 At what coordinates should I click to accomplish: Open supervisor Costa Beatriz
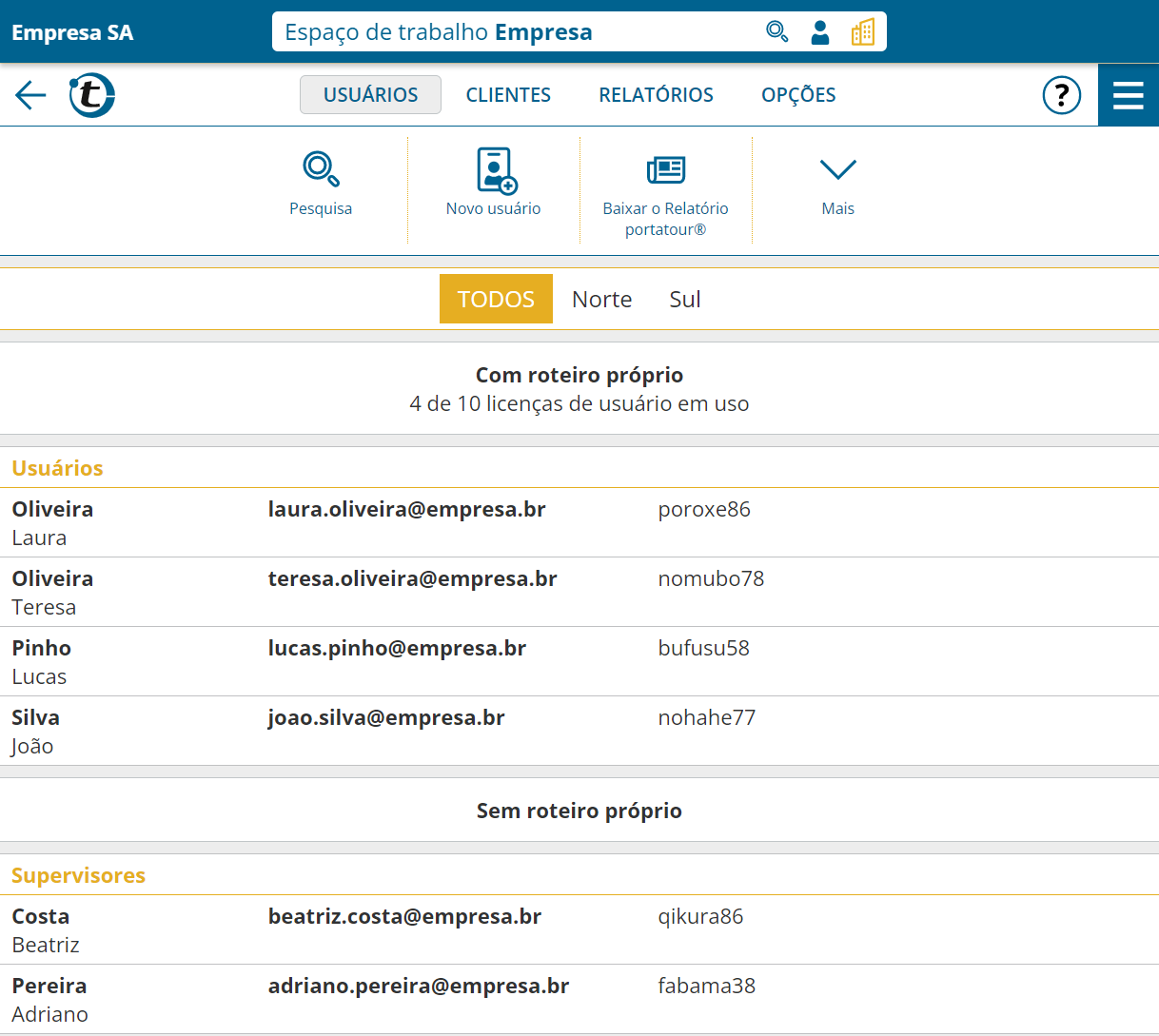point(579,930)
